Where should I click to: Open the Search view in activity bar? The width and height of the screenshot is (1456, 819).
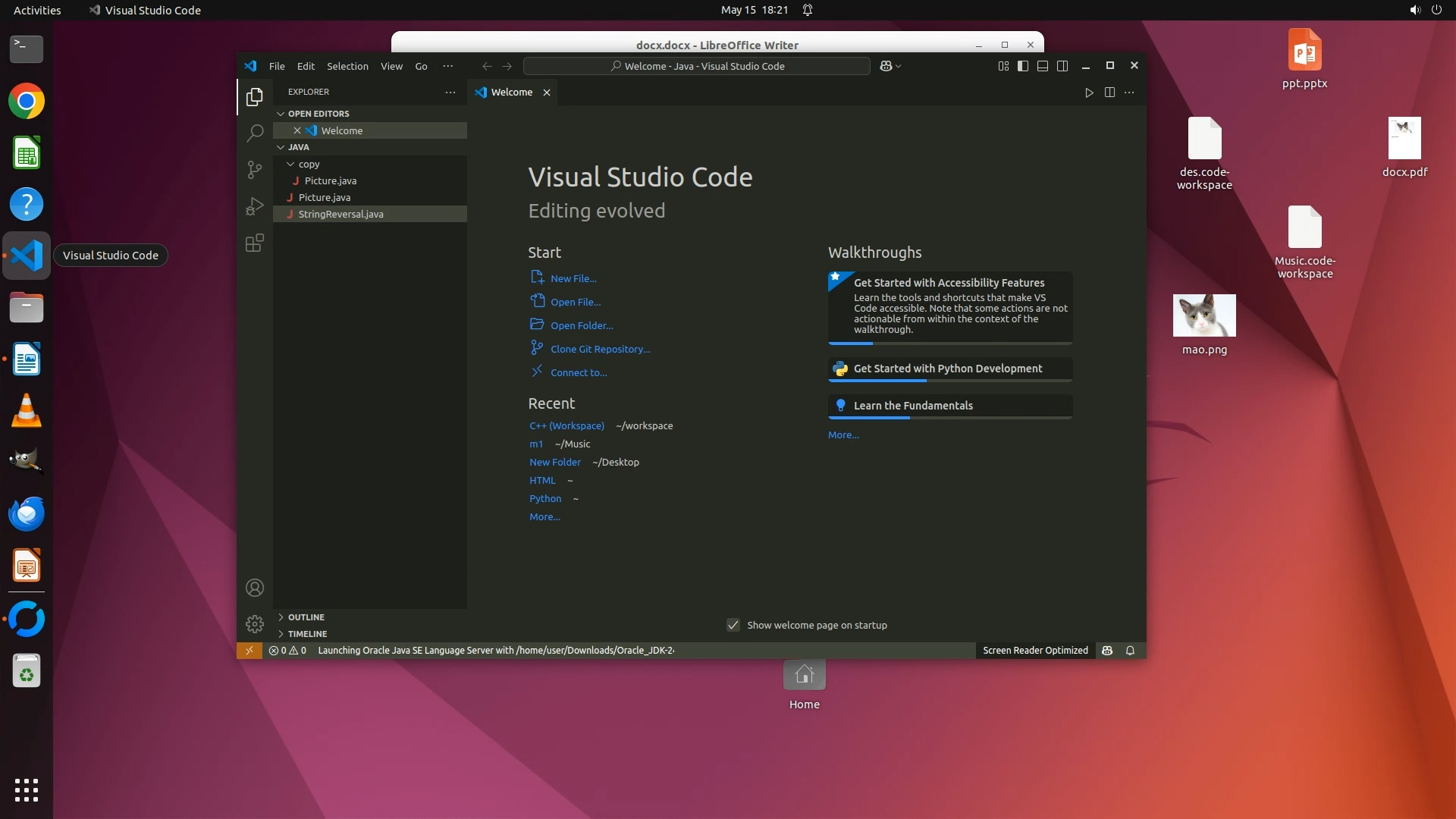(255, 133)
